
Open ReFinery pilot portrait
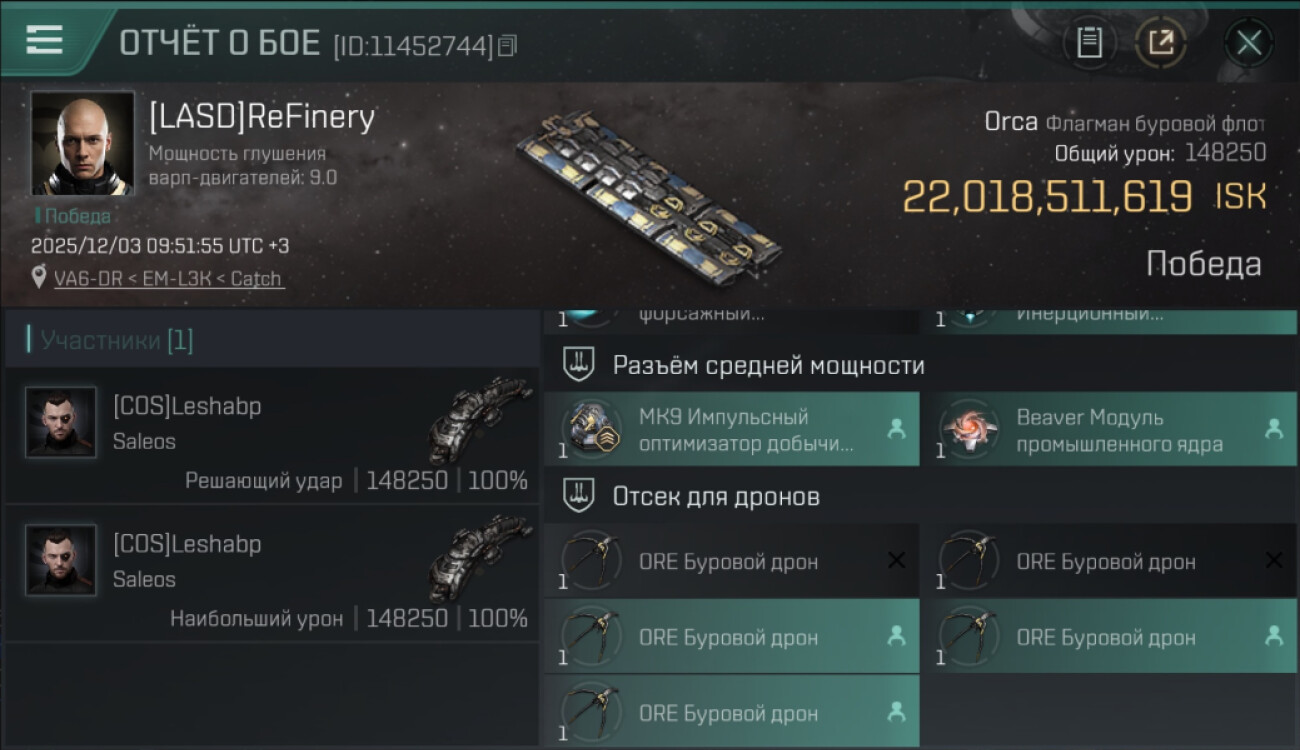(x=82, y=143)
